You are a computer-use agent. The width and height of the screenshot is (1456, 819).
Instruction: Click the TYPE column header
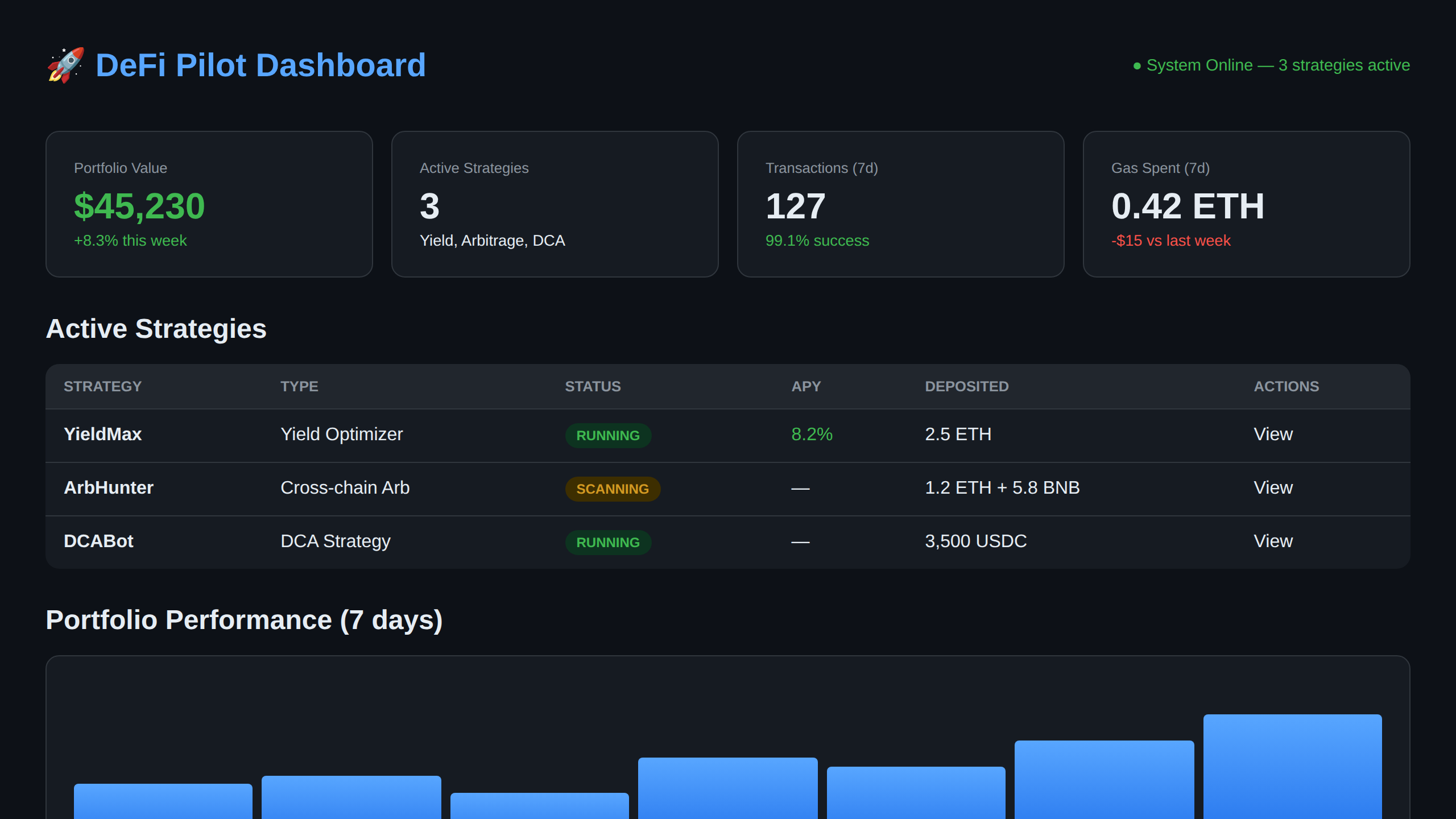[x=299, y=386]
